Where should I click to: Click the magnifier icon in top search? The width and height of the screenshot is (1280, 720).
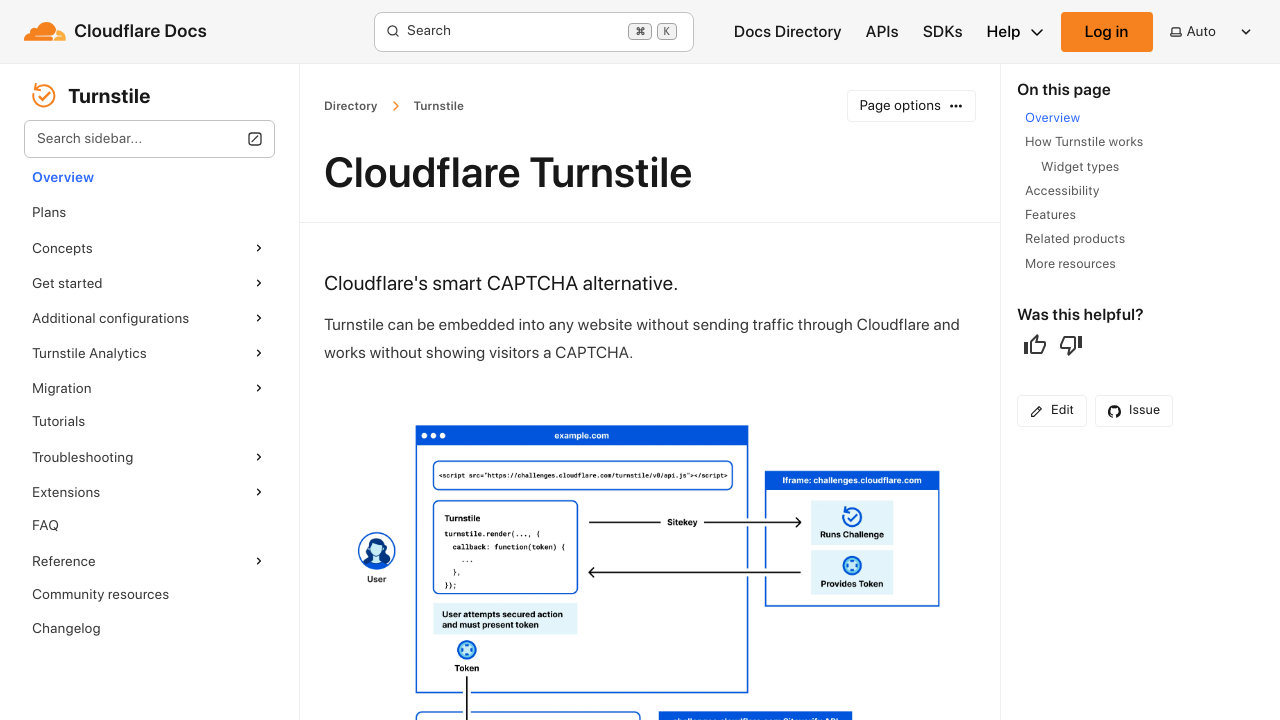(x=393, y=31)
